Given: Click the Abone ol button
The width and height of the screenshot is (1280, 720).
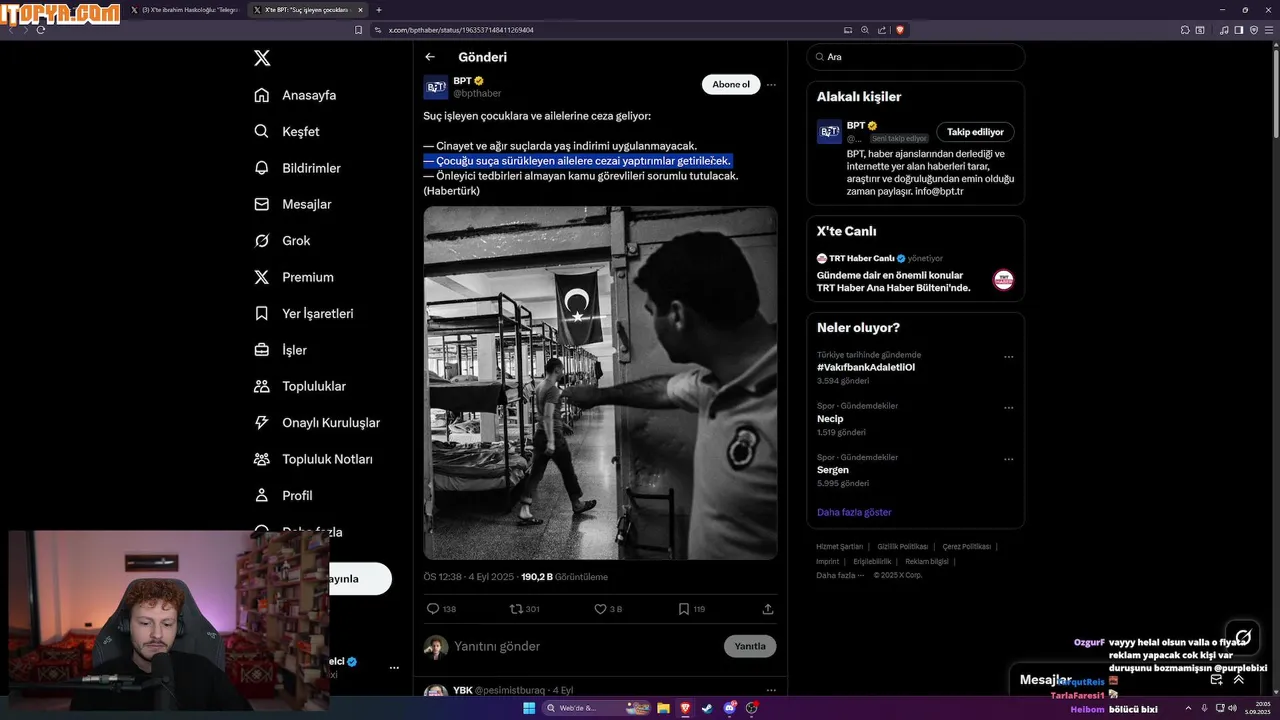Looking at the screenshot, I should click(731, 85).
